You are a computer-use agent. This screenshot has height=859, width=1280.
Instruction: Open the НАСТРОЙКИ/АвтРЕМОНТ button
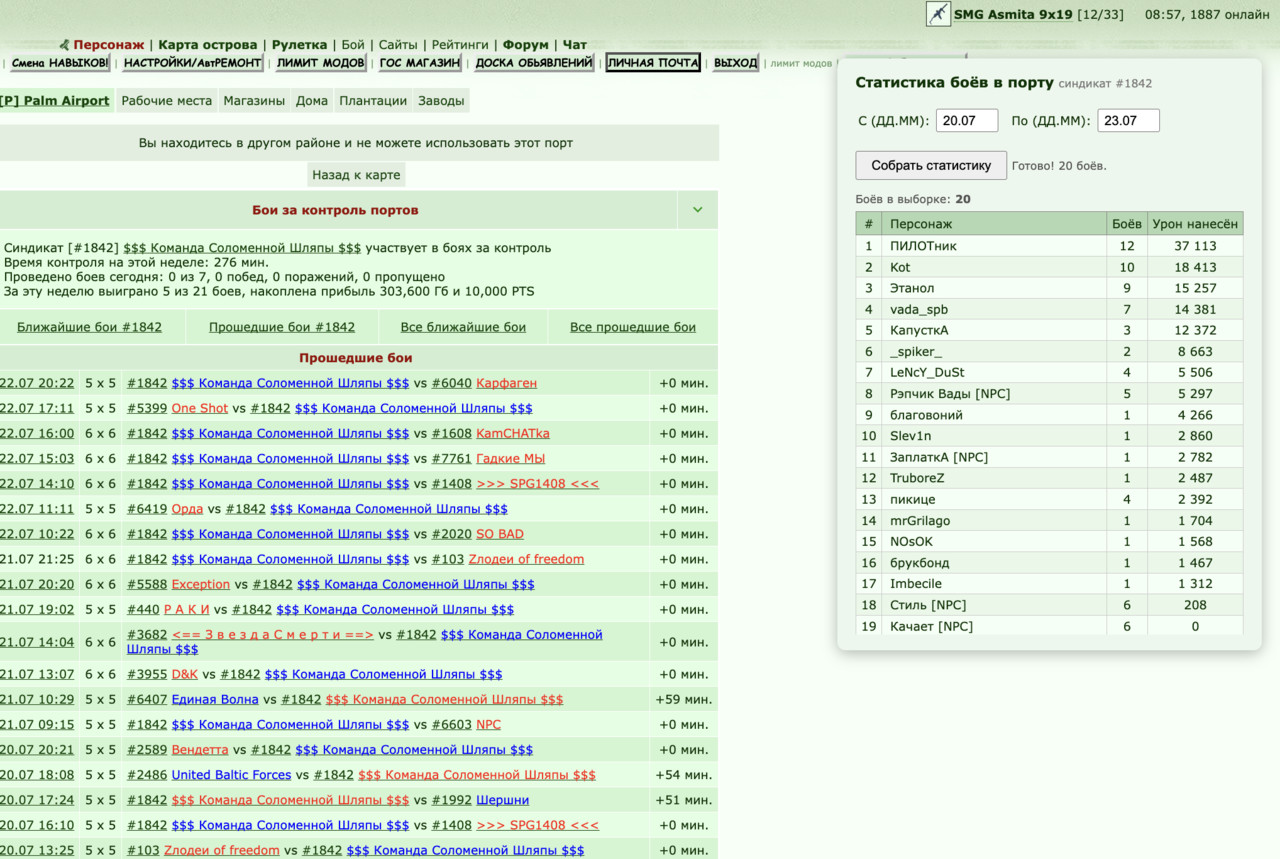click(x=193, y=63)
